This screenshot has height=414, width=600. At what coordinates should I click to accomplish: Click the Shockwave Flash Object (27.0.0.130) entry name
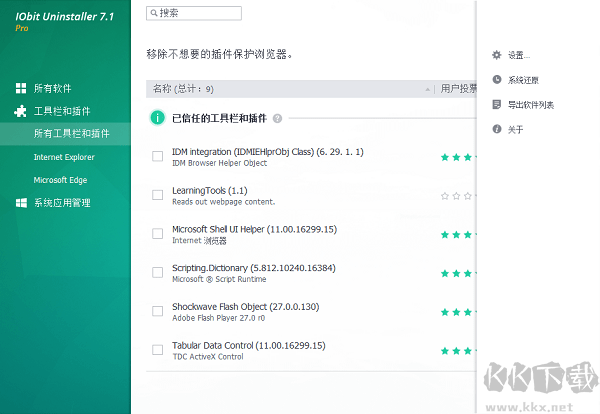tap(245, 307)
